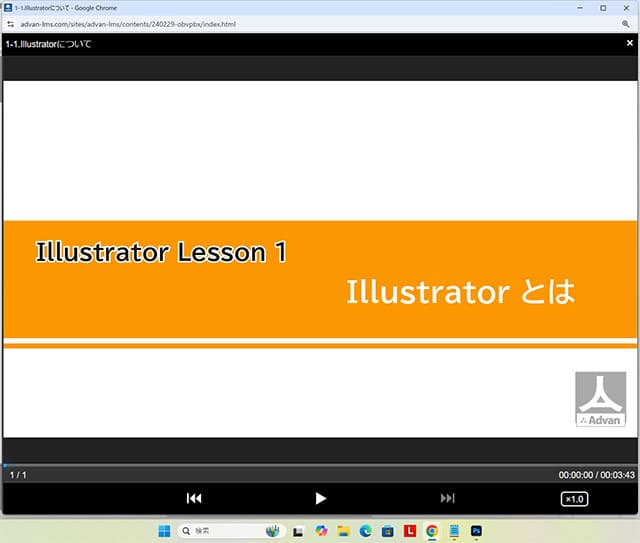Click the slide subtitle Illustrator とは
Image resolution: width=640 pixels, height=543 pixels.
[461, 292]
